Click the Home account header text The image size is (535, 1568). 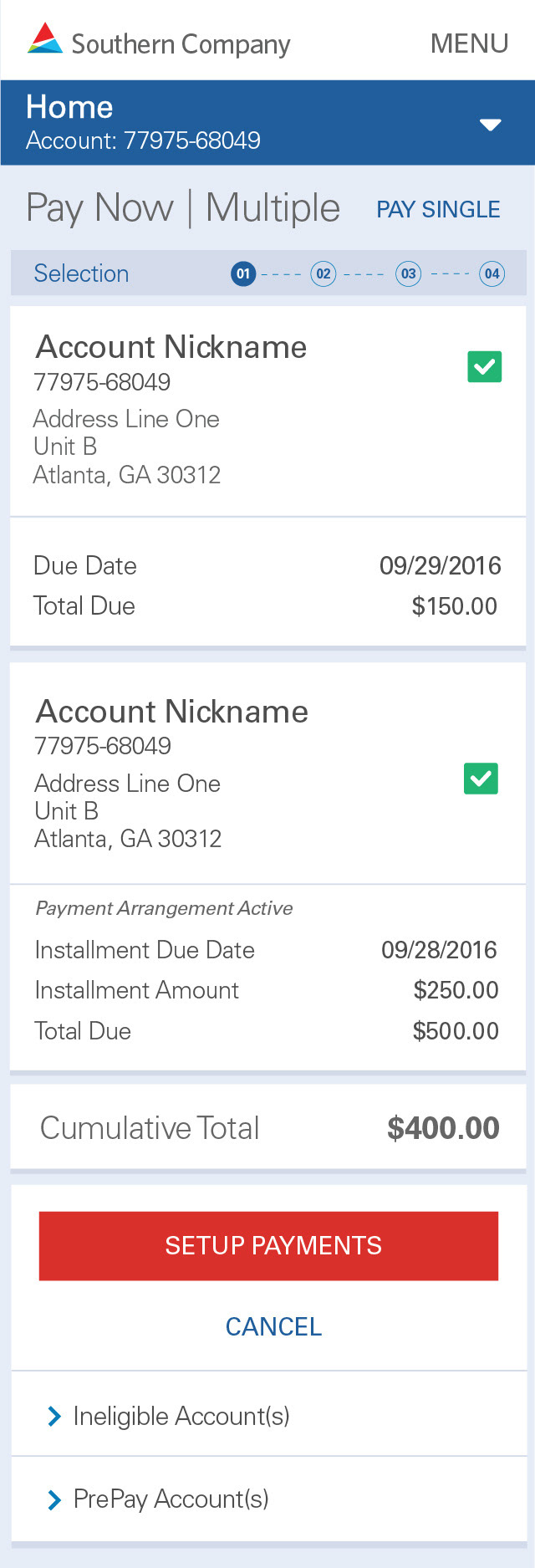pos(143,122)
